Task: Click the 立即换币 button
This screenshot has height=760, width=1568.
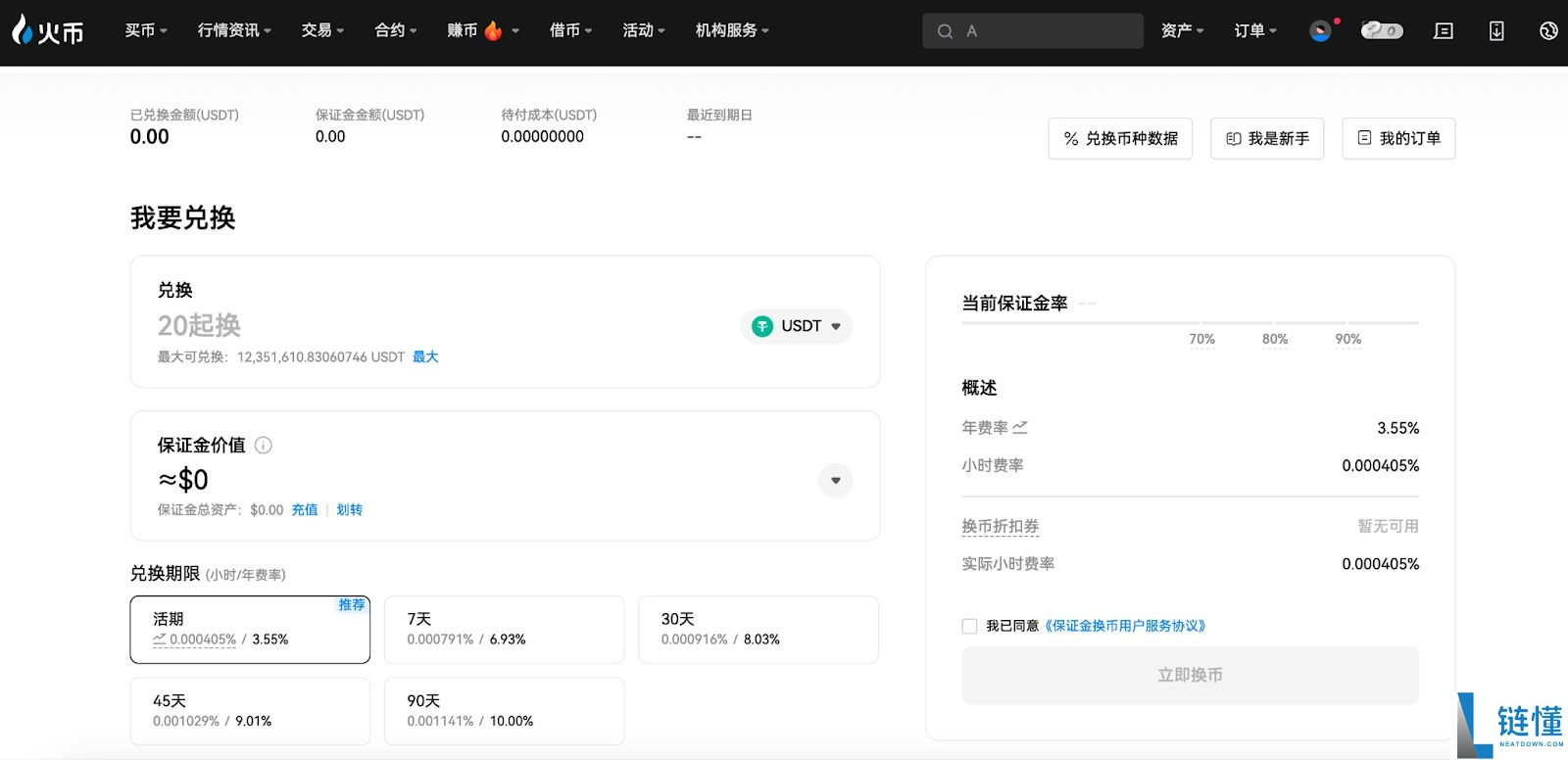Action: coord(1190,675)
